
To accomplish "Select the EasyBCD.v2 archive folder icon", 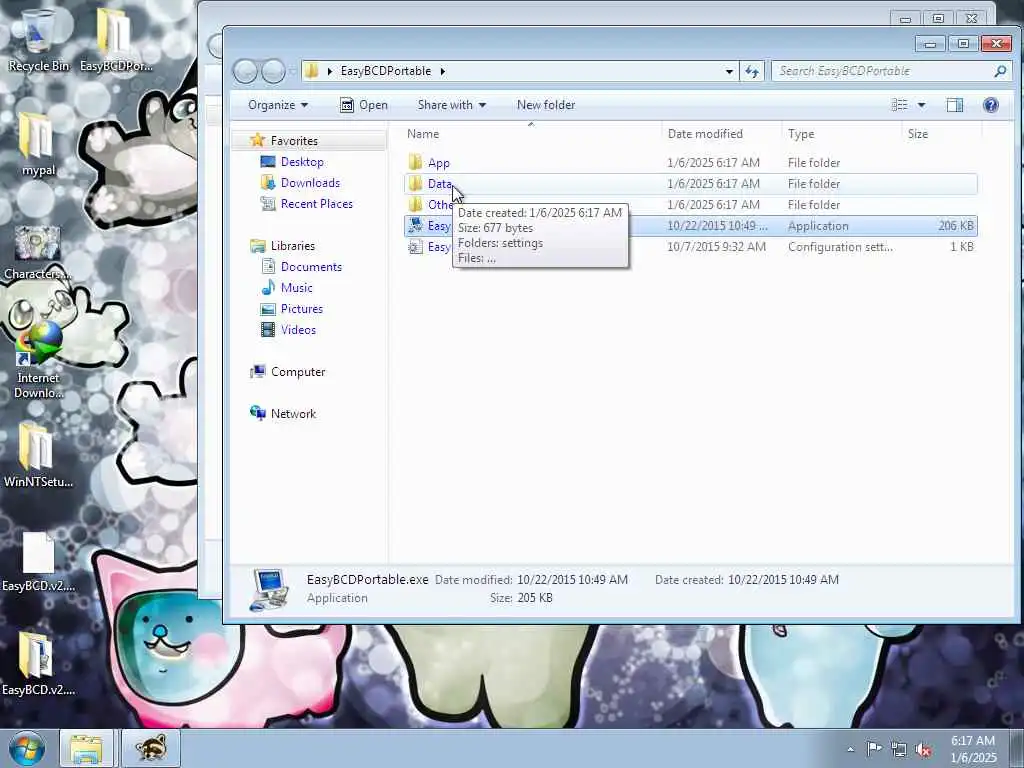I will (x=38, y=664).
